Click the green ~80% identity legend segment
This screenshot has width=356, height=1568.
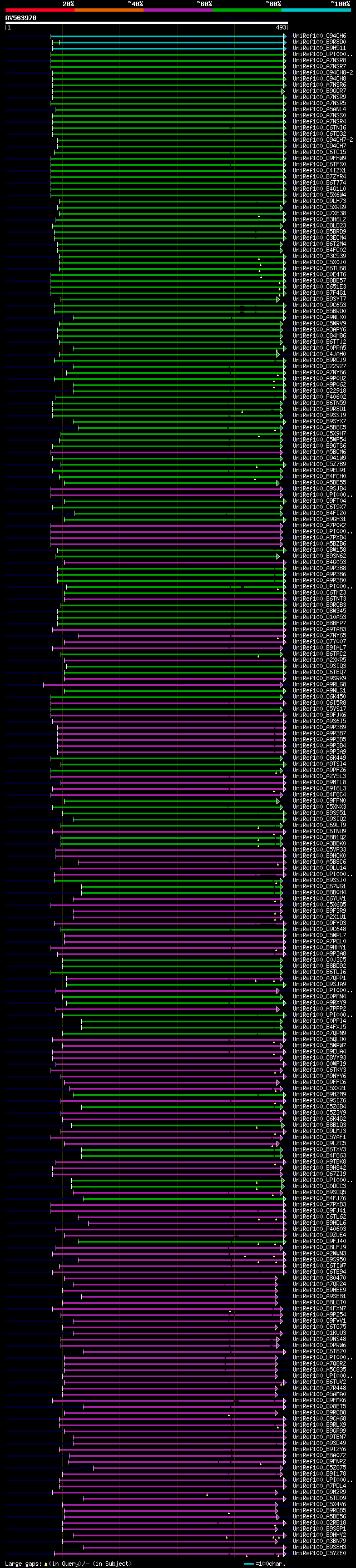click(x=246, y=10)
